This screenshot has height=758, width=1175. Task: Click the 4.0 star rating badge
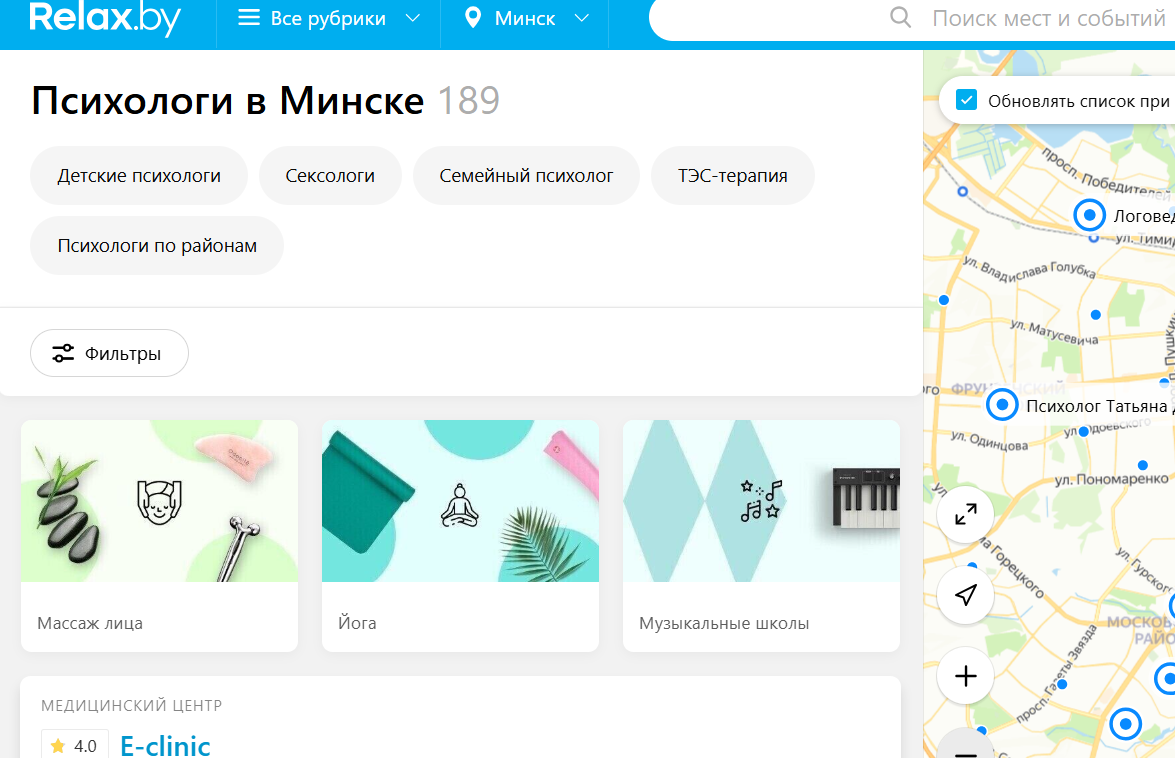click(x=75, y=745)
